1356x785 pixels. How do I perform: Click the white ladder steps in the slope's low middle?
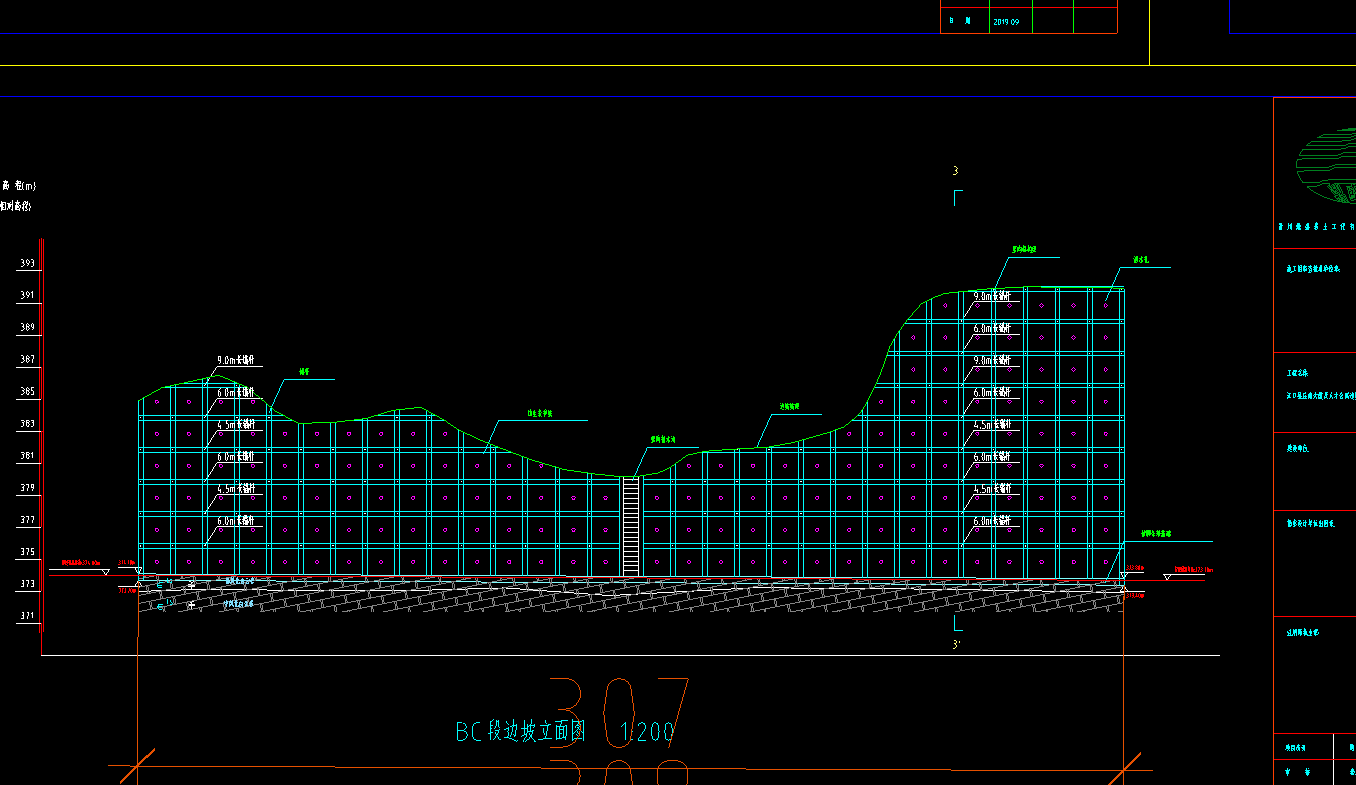click(631, 526)
